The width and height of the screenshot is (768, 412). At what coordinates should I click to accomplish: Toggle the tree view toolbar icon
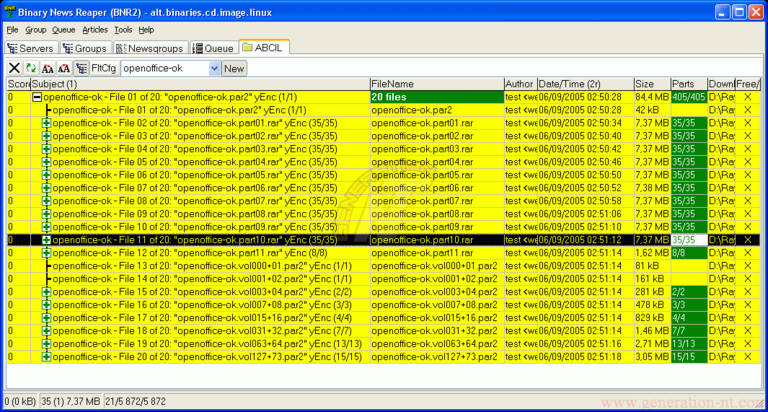click(x=81, y=68)
